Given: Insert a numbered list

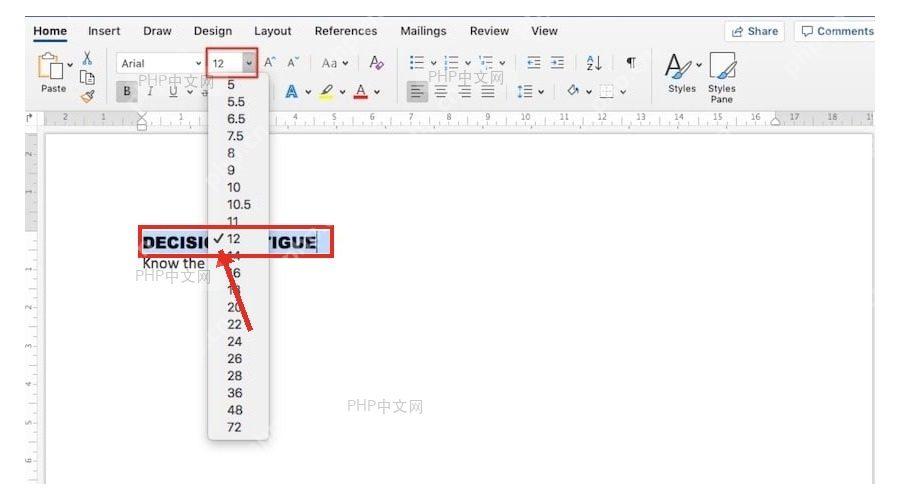Looking at the screenshot, I should (x=452, y=63).
